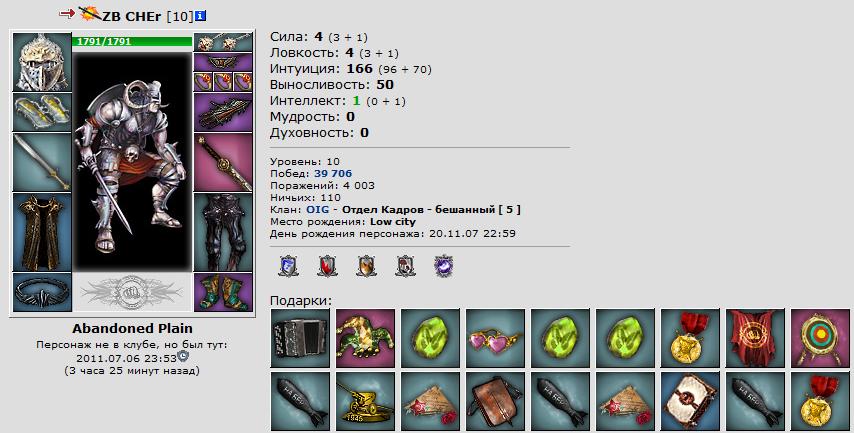Click the brown cloak armor slot
854x433 pixels.
tap(42, 232)
